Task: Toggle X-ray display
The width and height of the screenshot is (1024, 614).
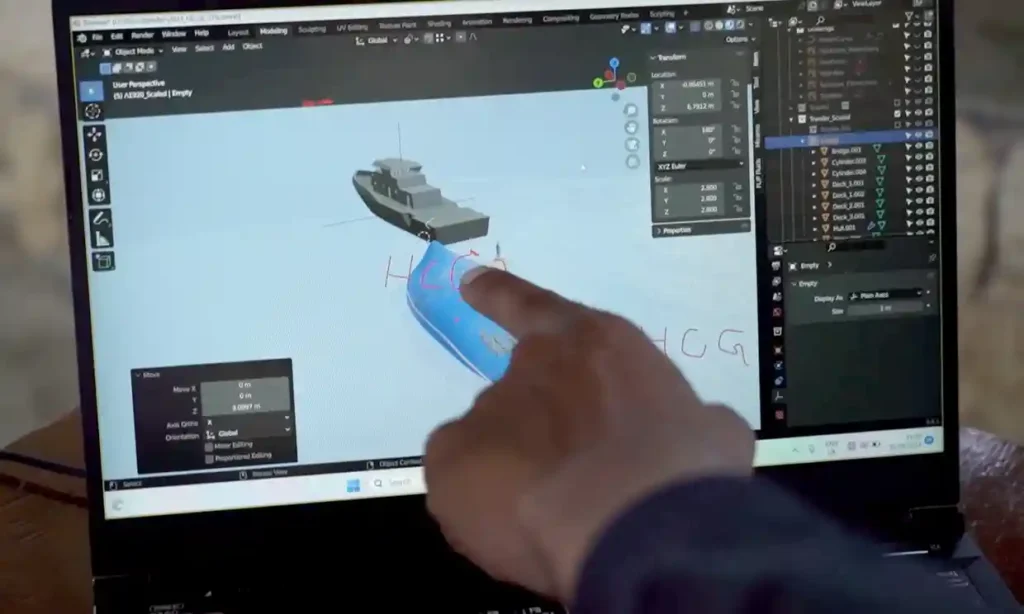Action: 695,26
